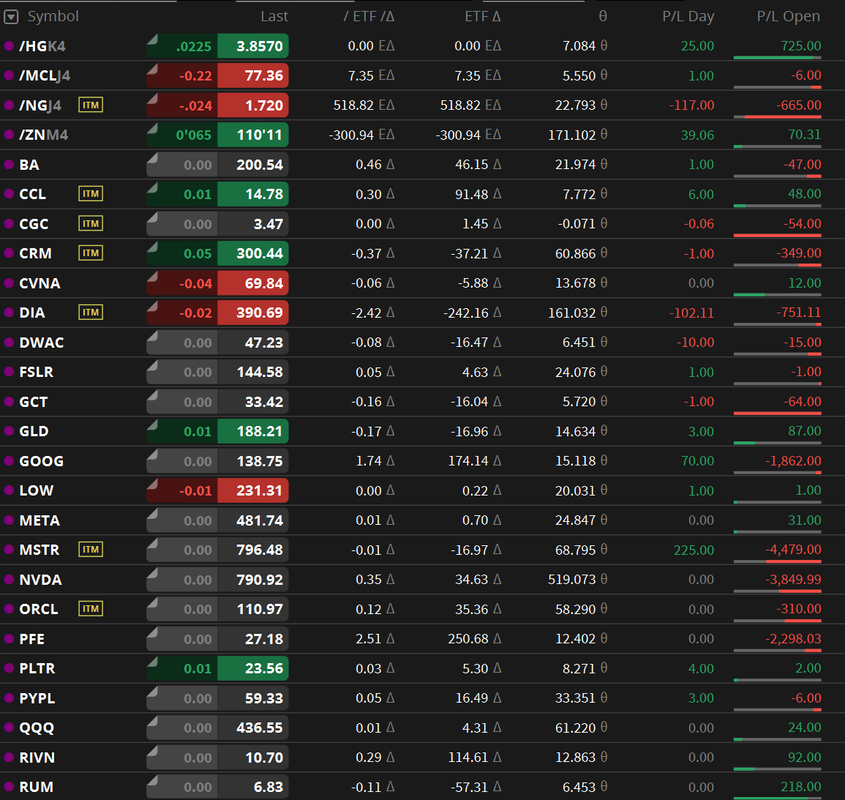Screen dimensions: 845x800
Task: Click the GOOG P/L Open value -1,862.00
Action: [793, 461]
